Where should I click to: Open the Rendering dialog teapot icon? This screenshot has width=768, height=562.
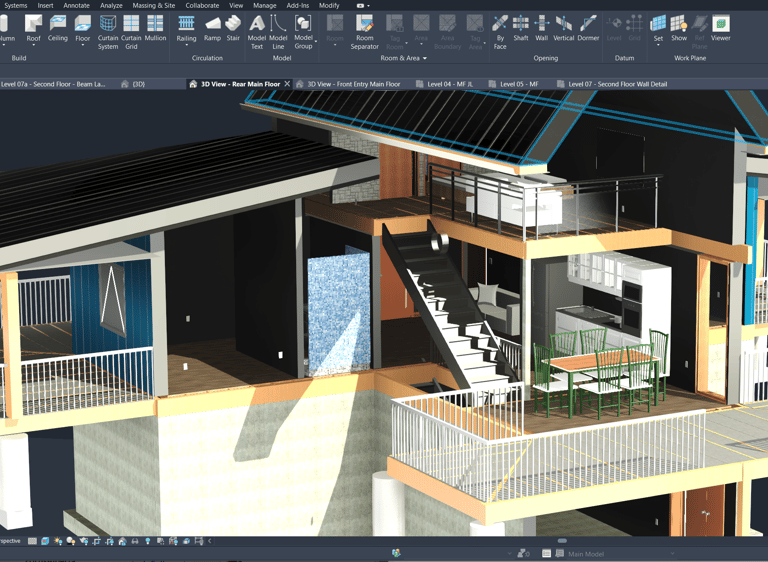pos(84,541)
